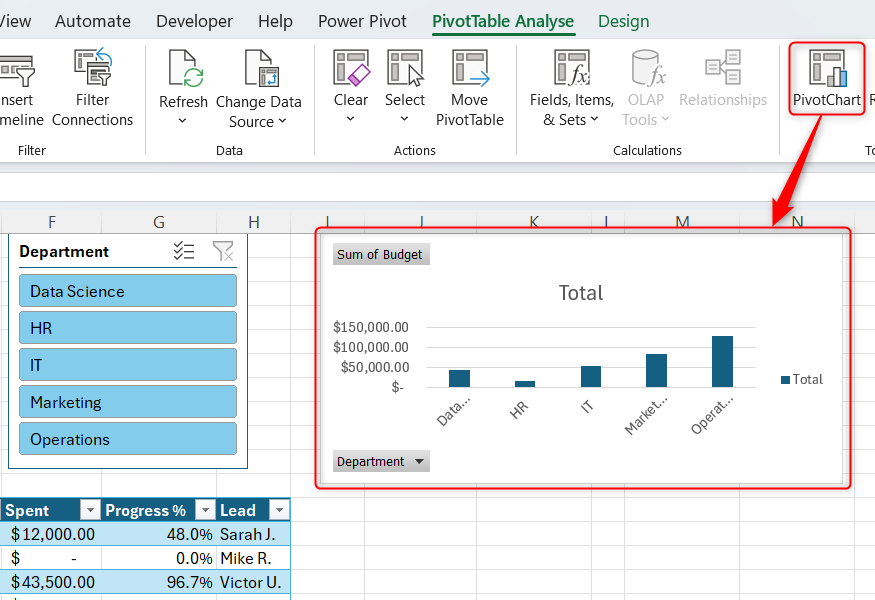The image size is (875, 600).
Task: Click Move PivotTable
Action: pyautogui.click(x=470, y=88)
